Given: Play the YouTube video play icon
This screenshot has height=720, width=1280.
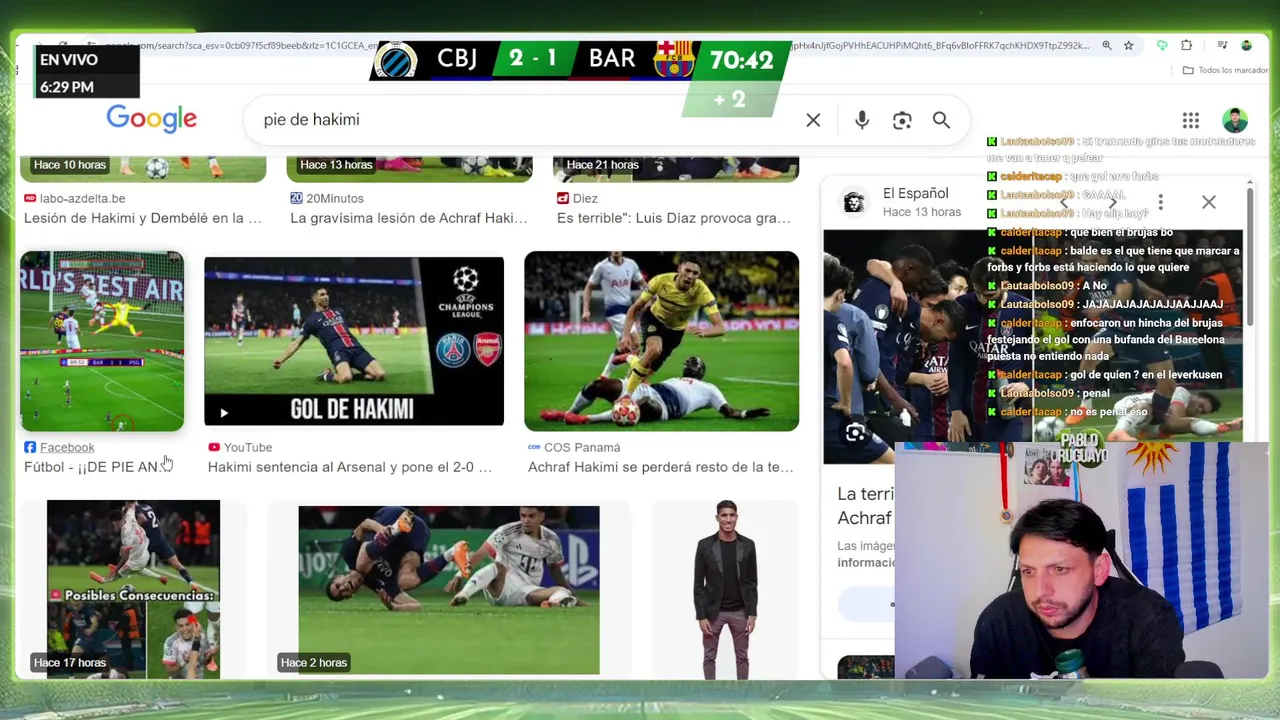Looking at the screenshot, I should click(224, 412).
